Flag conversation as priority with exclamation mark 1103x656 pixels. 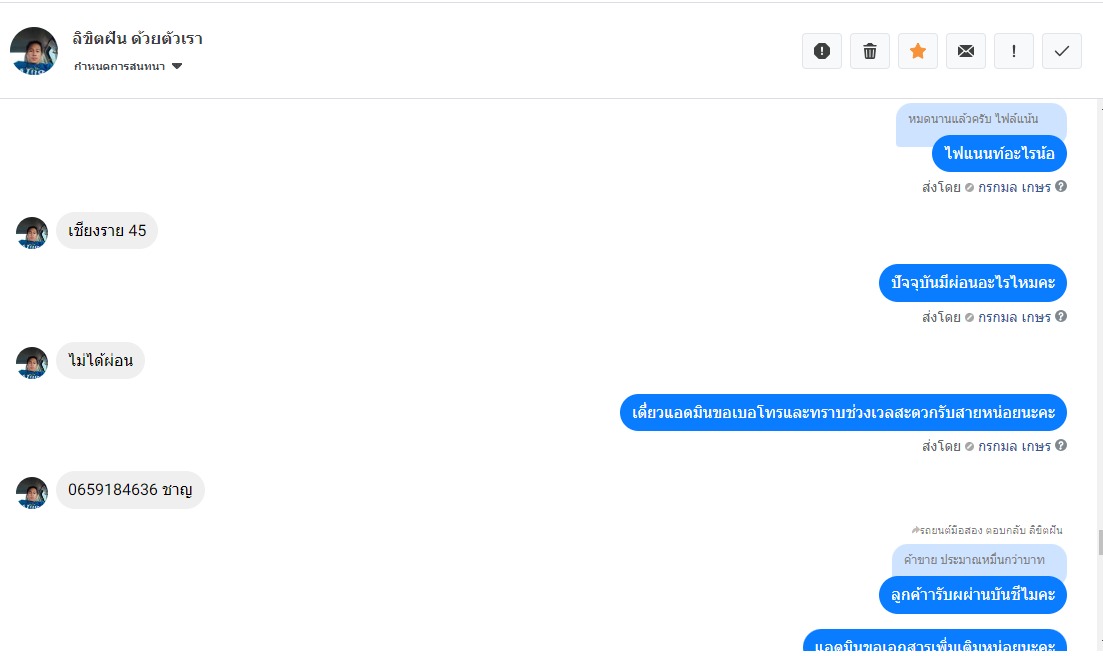coord(1014,51)
